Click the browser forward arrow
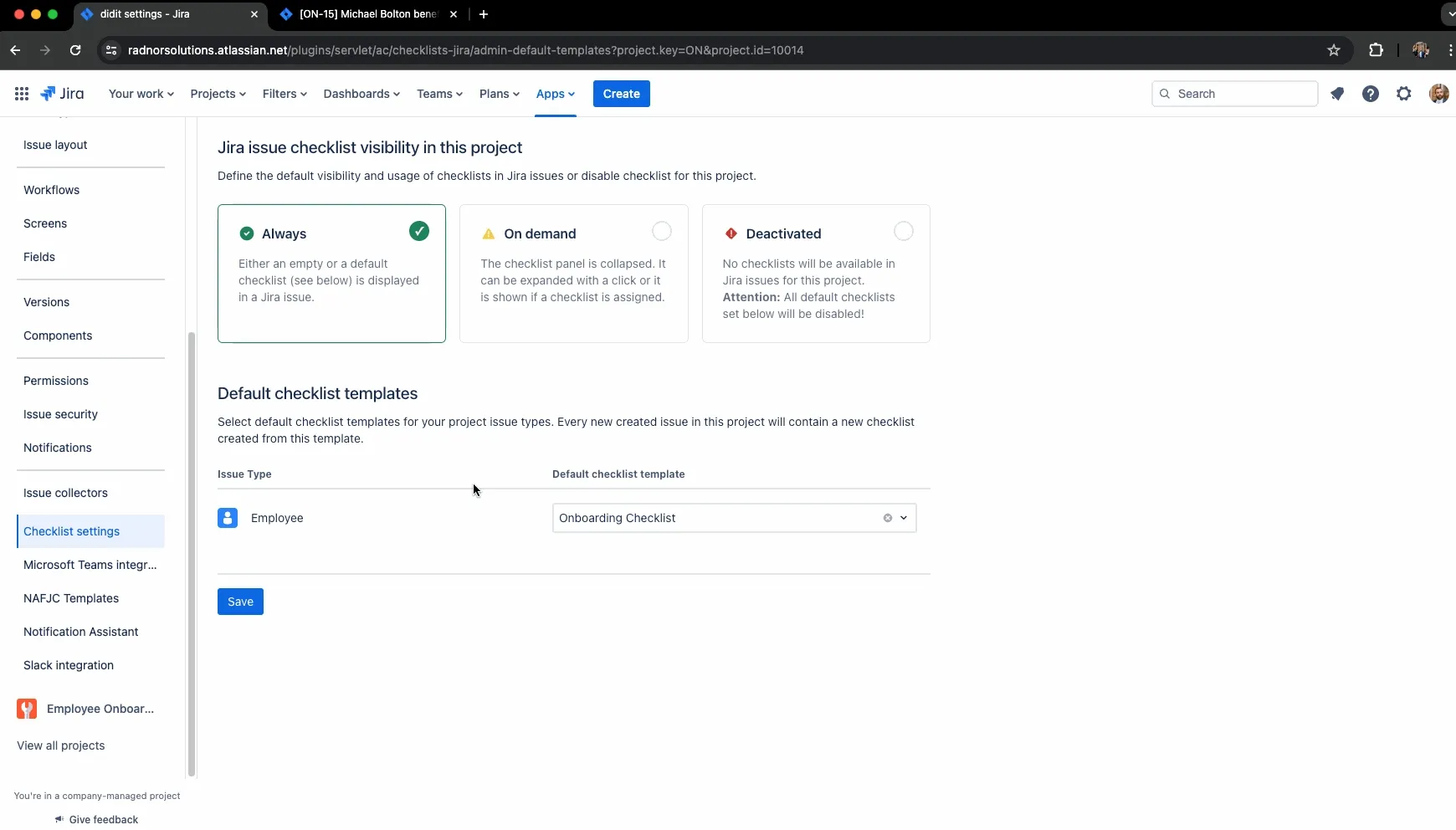The image size is (1456, 830). [45, 50]
